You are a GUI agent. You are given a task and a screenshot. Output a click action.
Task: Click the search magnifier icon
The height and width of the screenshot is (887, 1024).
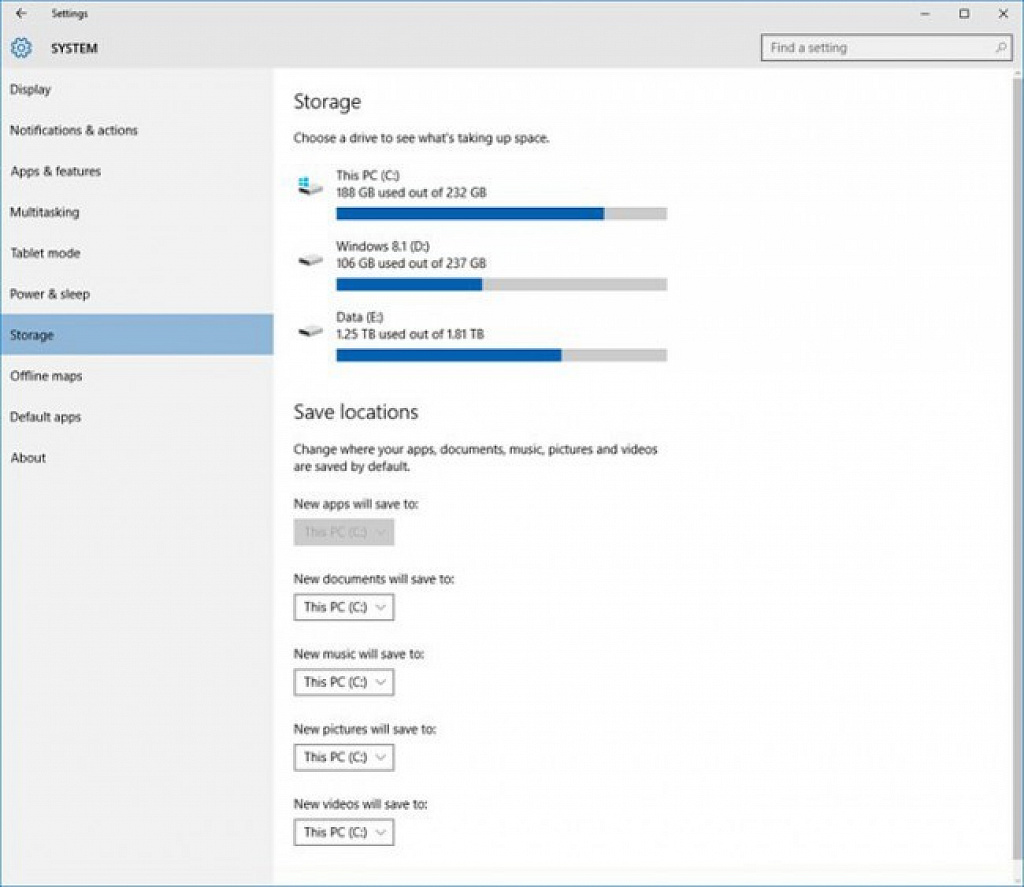pos(1000,48)
